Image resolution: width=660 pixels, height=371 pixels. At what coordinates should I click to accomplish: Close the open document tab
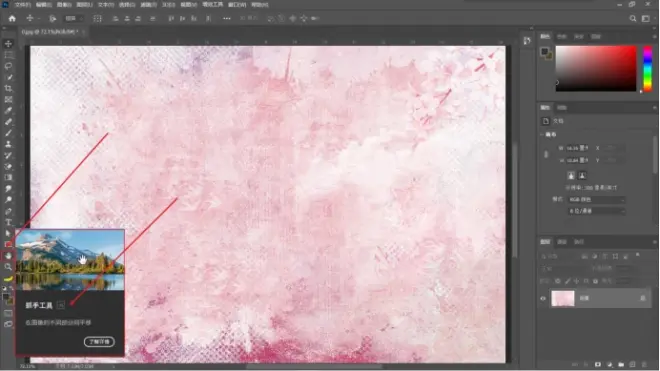click(83, 32)
